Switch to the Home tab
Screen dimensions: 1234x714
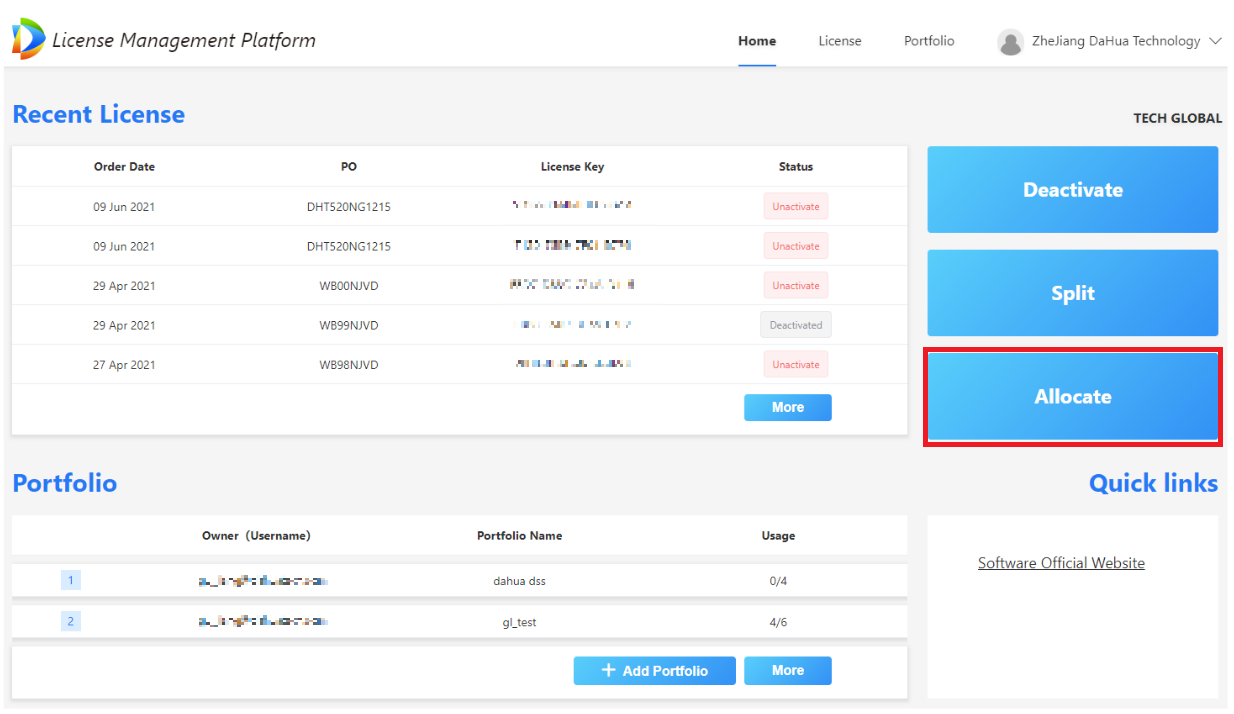coord(757,41)
